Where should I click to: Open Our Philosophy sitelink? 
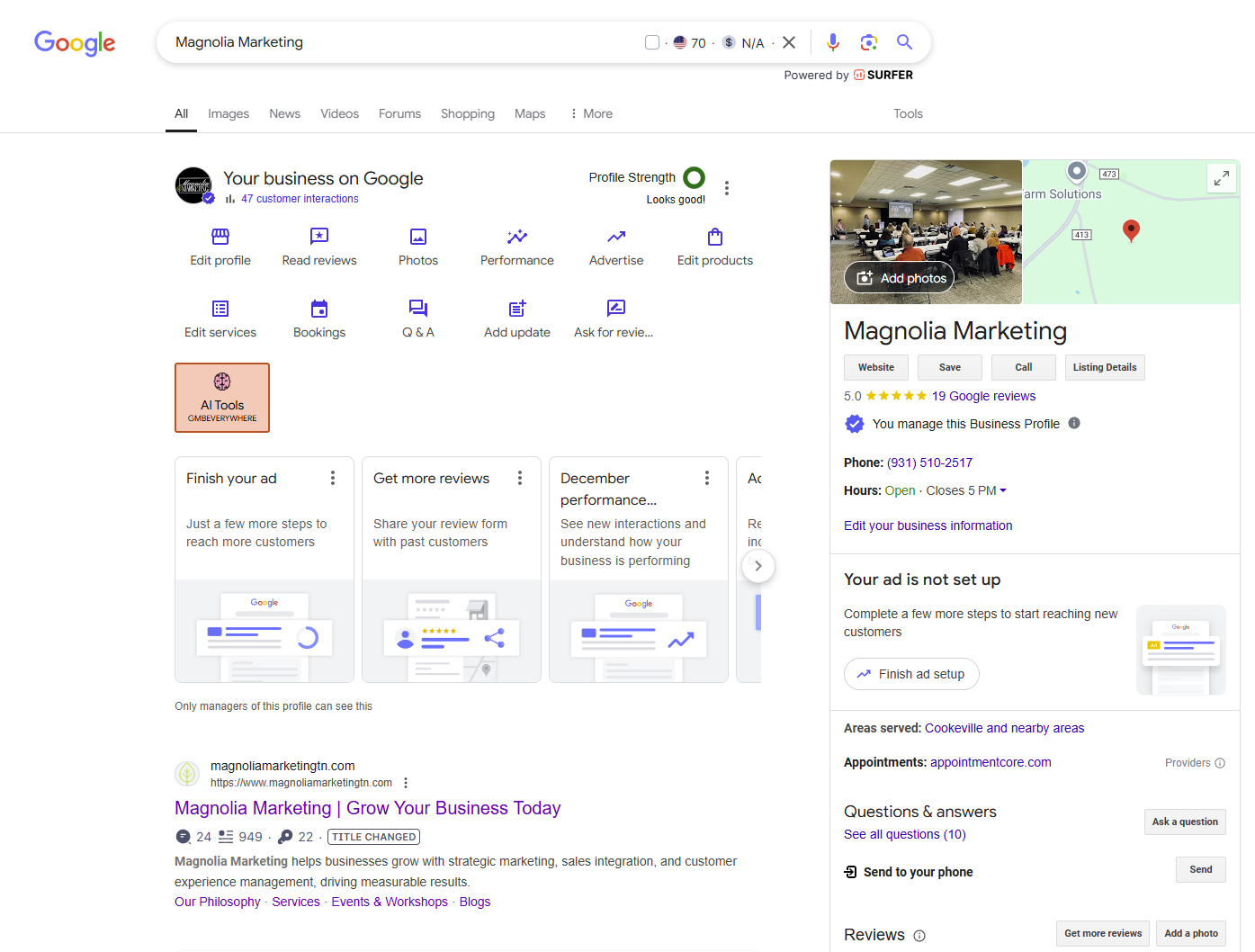218,902
